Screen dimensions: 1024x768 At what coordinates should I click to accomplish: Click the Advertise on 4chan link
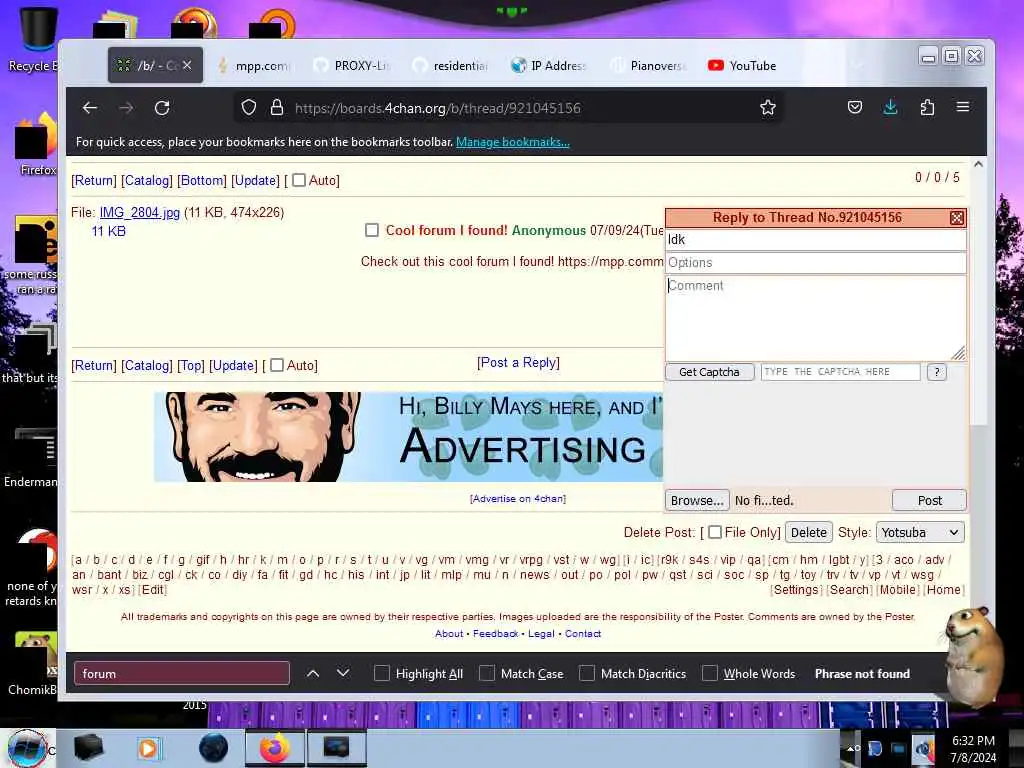[518, 498]
